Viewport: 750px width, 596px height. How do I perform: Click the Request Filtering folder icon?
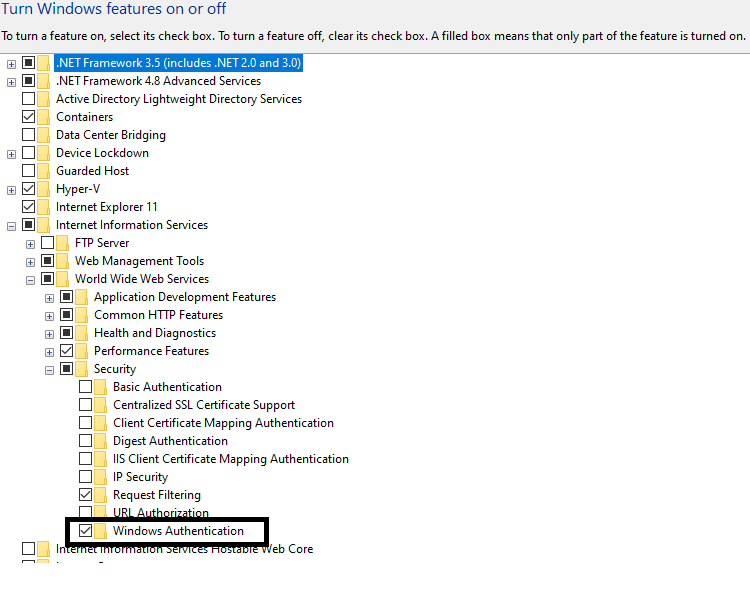(100, 495)
